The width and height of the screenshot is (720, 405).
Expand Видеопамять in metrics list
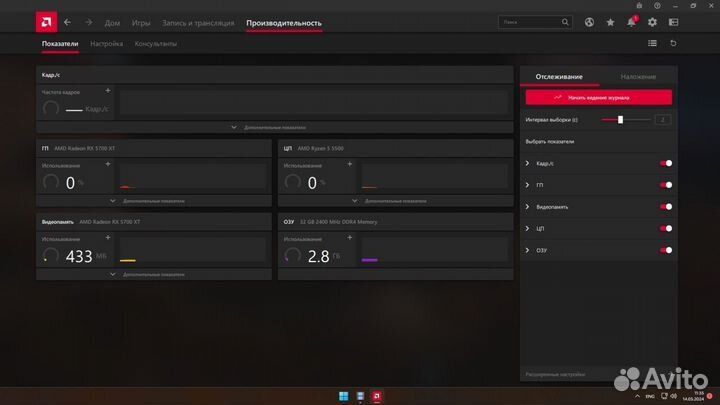[527, 207]
